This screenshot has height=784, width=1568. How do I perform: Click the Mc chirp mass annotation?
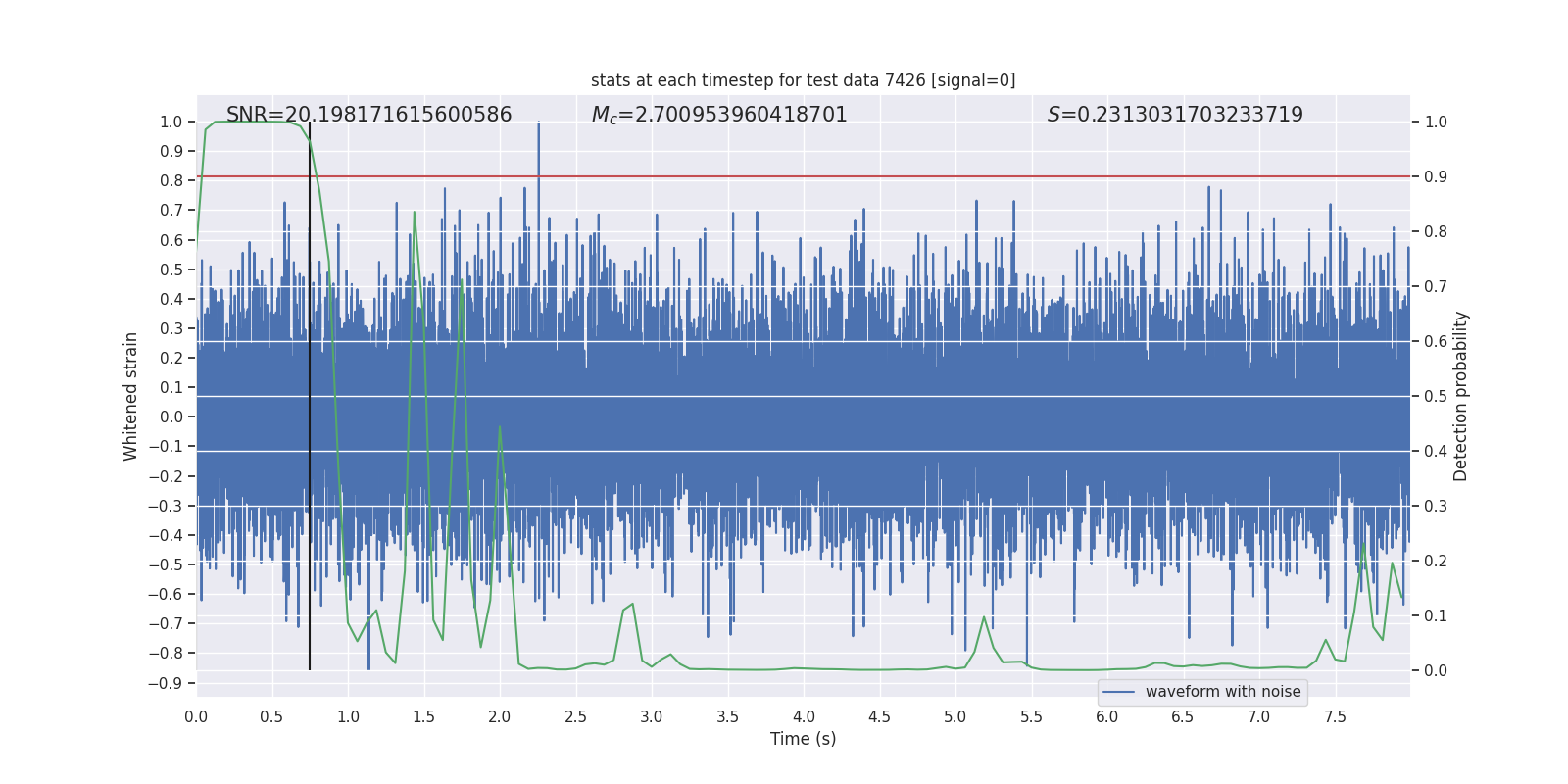(x=718, y=115)
